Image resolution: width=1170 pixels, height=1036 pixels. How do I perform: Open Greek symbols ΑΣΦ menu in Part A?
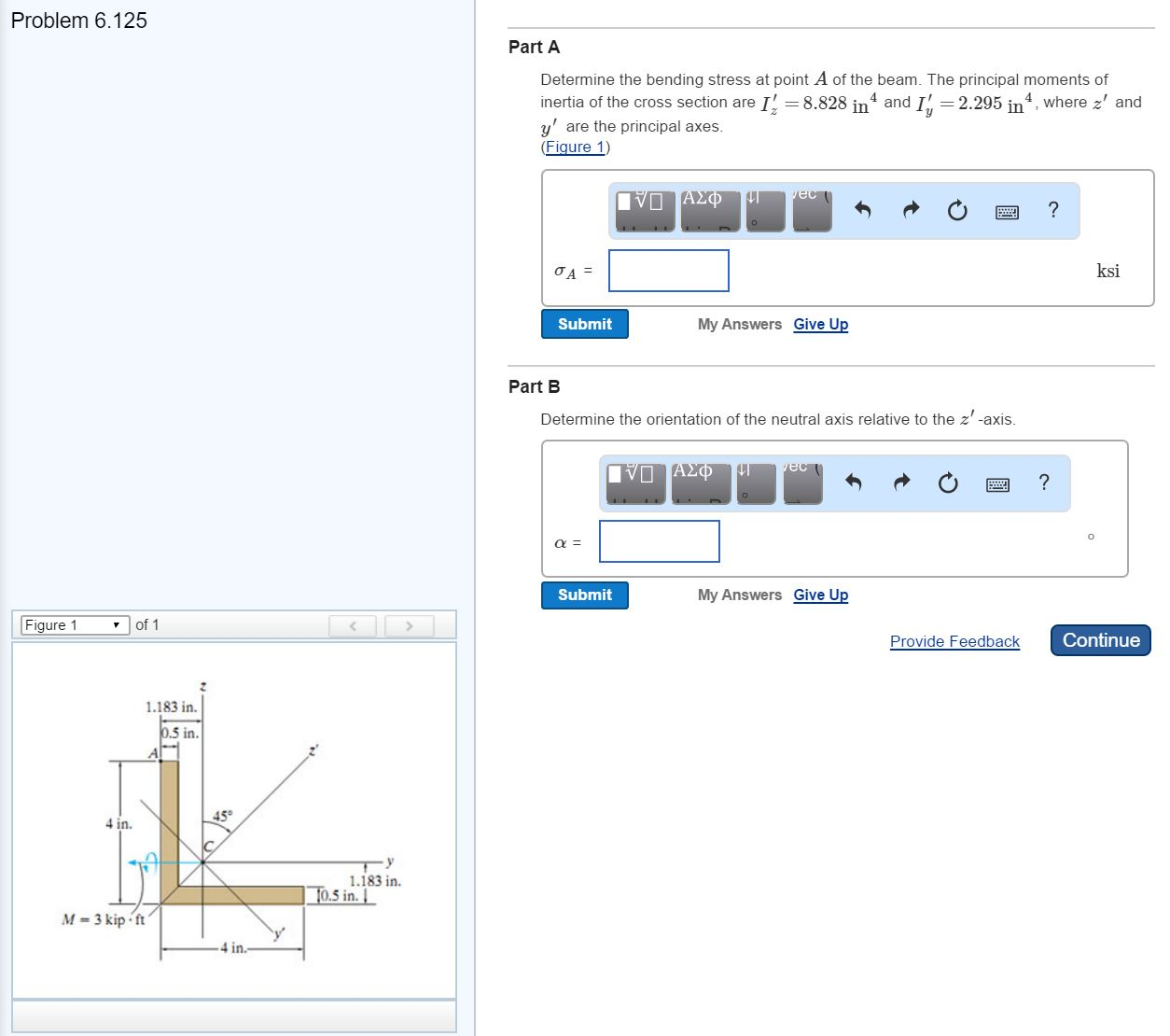(709, 210)
